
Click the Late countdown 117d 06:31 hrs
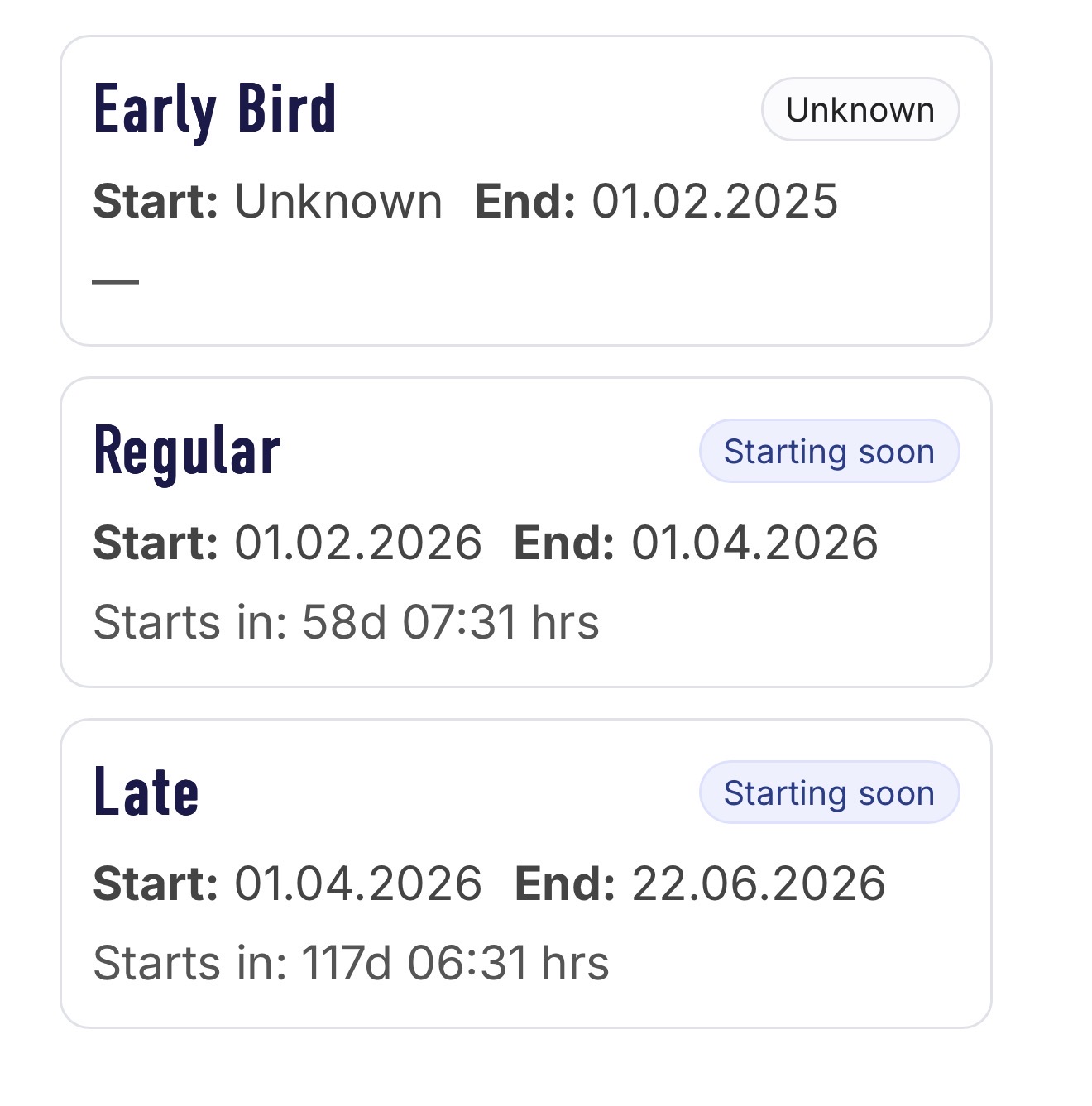[x=455, y=964]
